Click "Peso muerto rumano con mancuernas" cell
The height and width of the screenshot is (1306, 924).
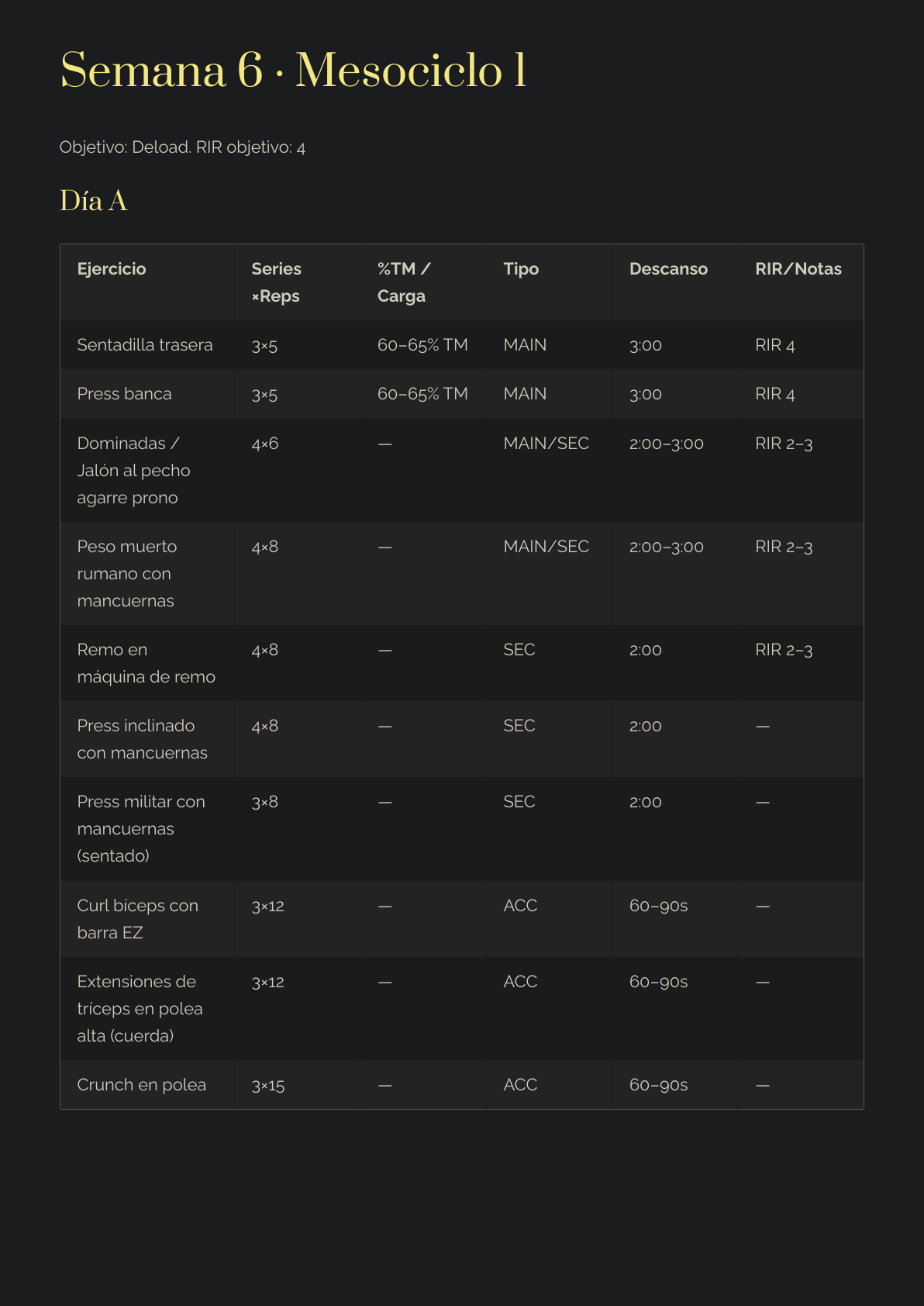click(127, 573)
